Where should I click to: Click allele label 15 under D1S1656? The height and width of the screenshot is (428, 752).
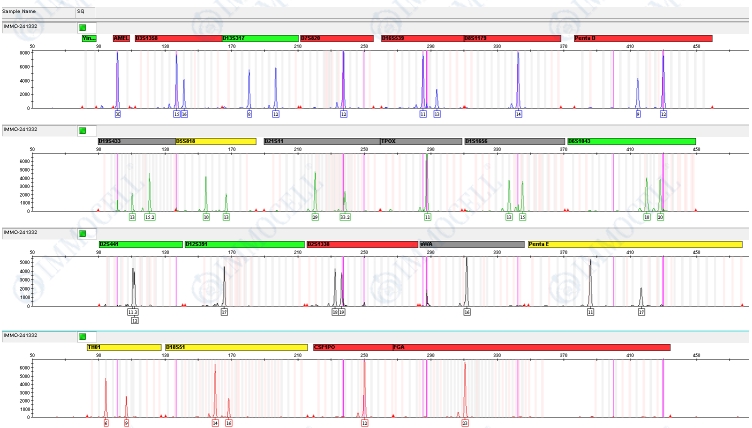tap(522, 217)
